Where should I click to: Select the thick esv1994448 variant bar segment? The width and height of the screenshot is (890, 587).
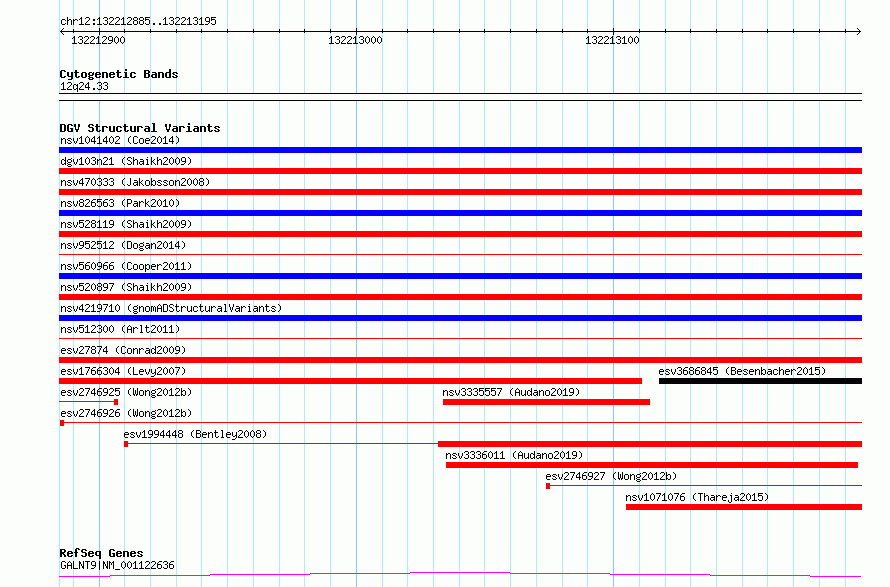point(650,444)
